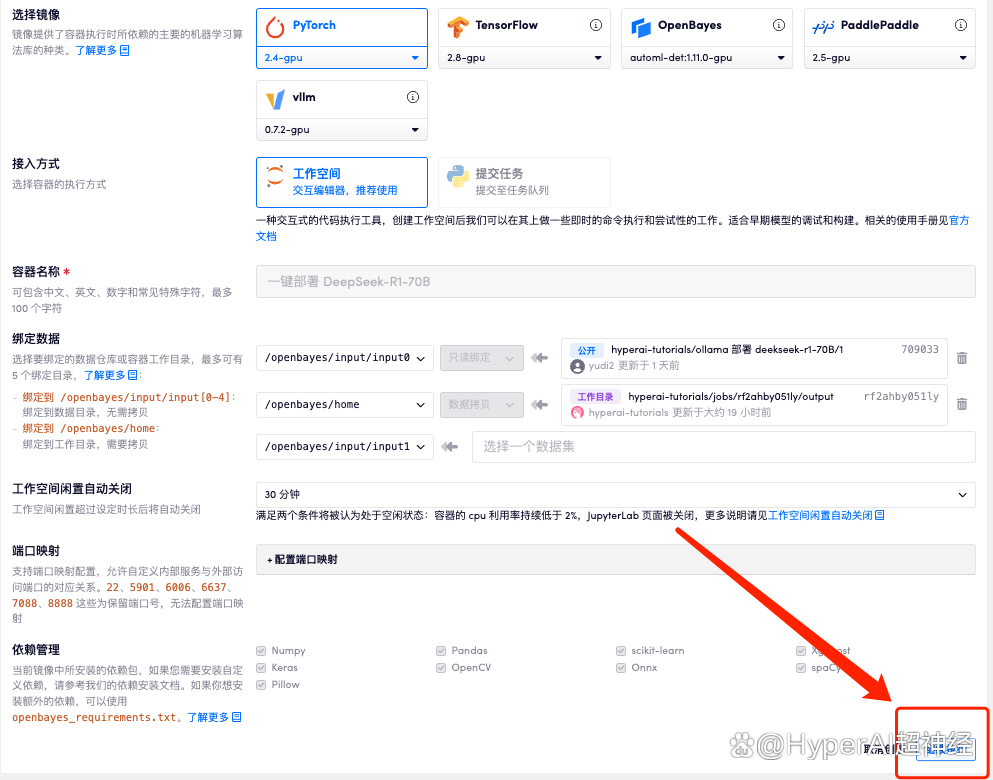This screenshot has height=780, width=993.
Task: Click the 容器名称 name input field
Action: 616,282
